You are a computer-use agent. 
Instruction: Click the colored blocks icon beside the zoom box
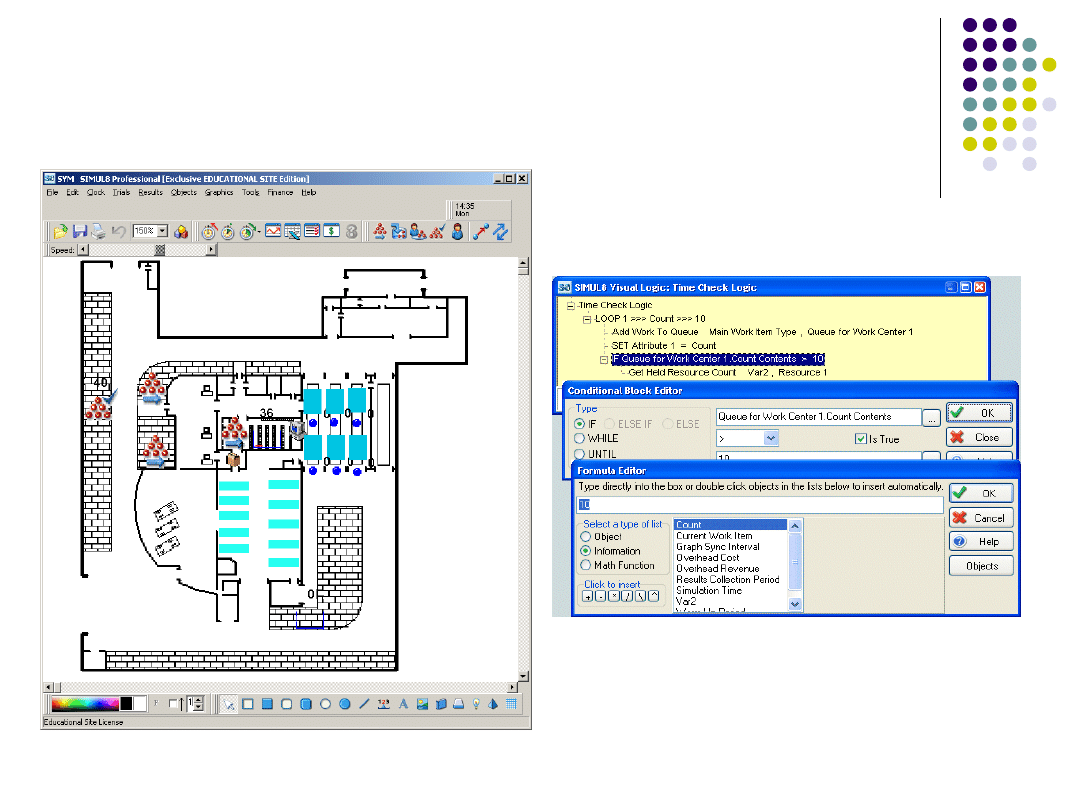[181, 231]
